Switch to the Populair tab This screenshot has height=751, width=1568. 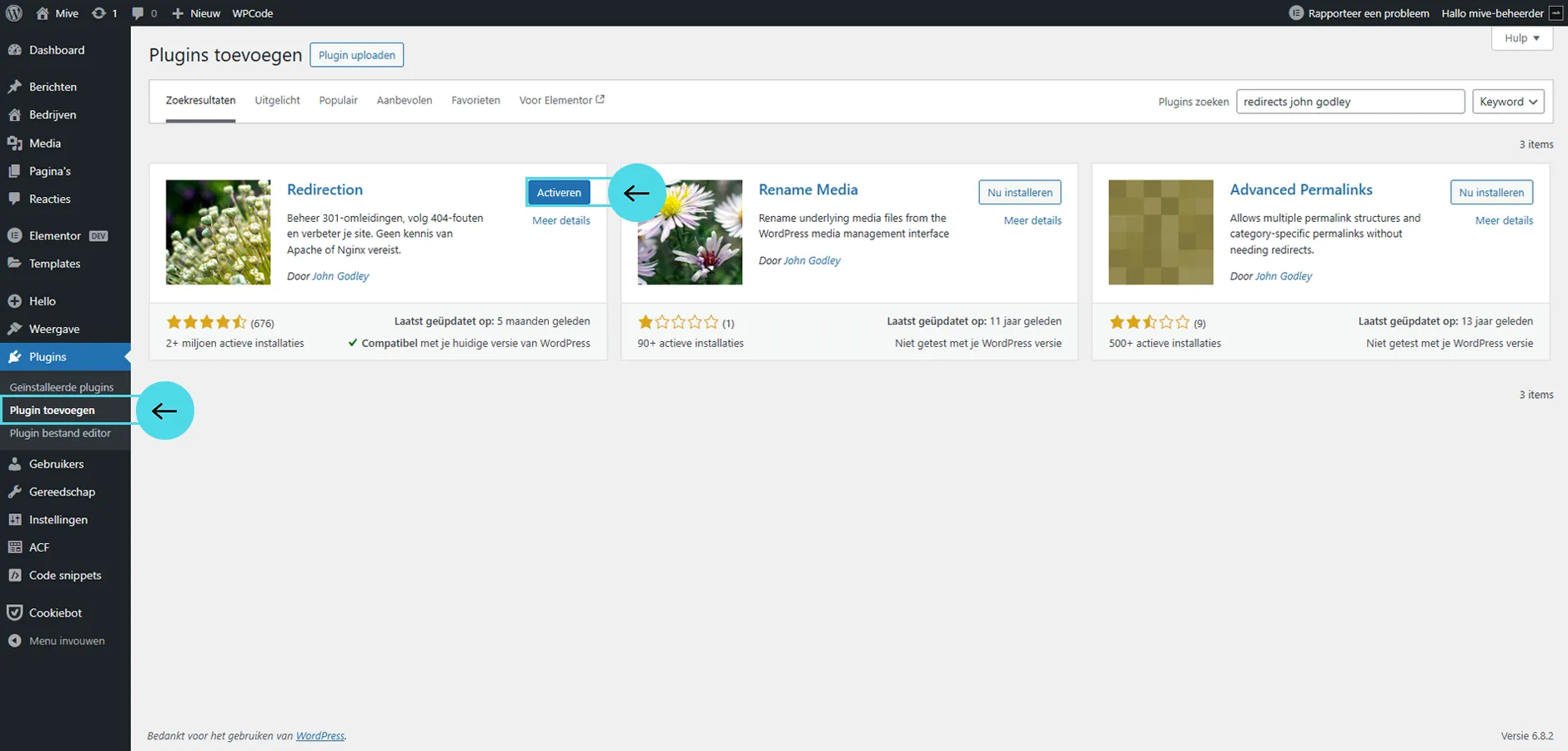(x=338, y=100)
